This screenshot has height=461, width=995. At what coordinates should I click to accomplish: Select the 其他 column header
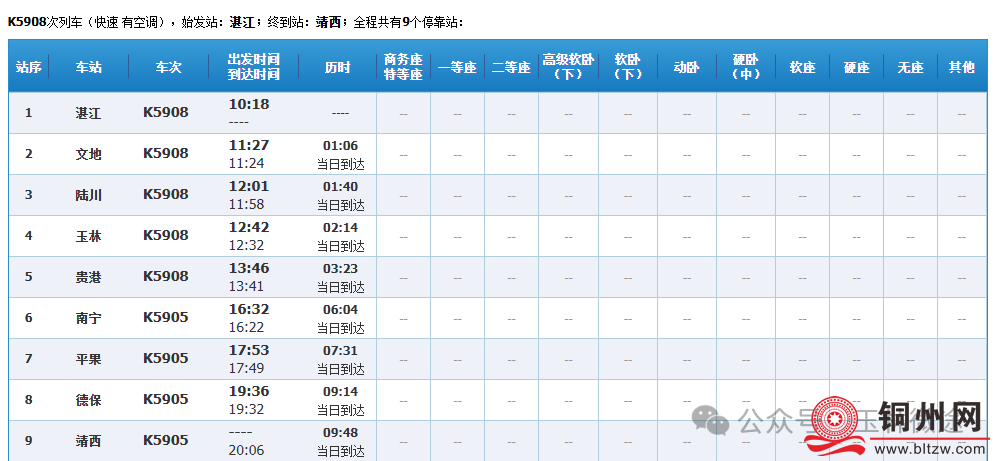[962, 67]
